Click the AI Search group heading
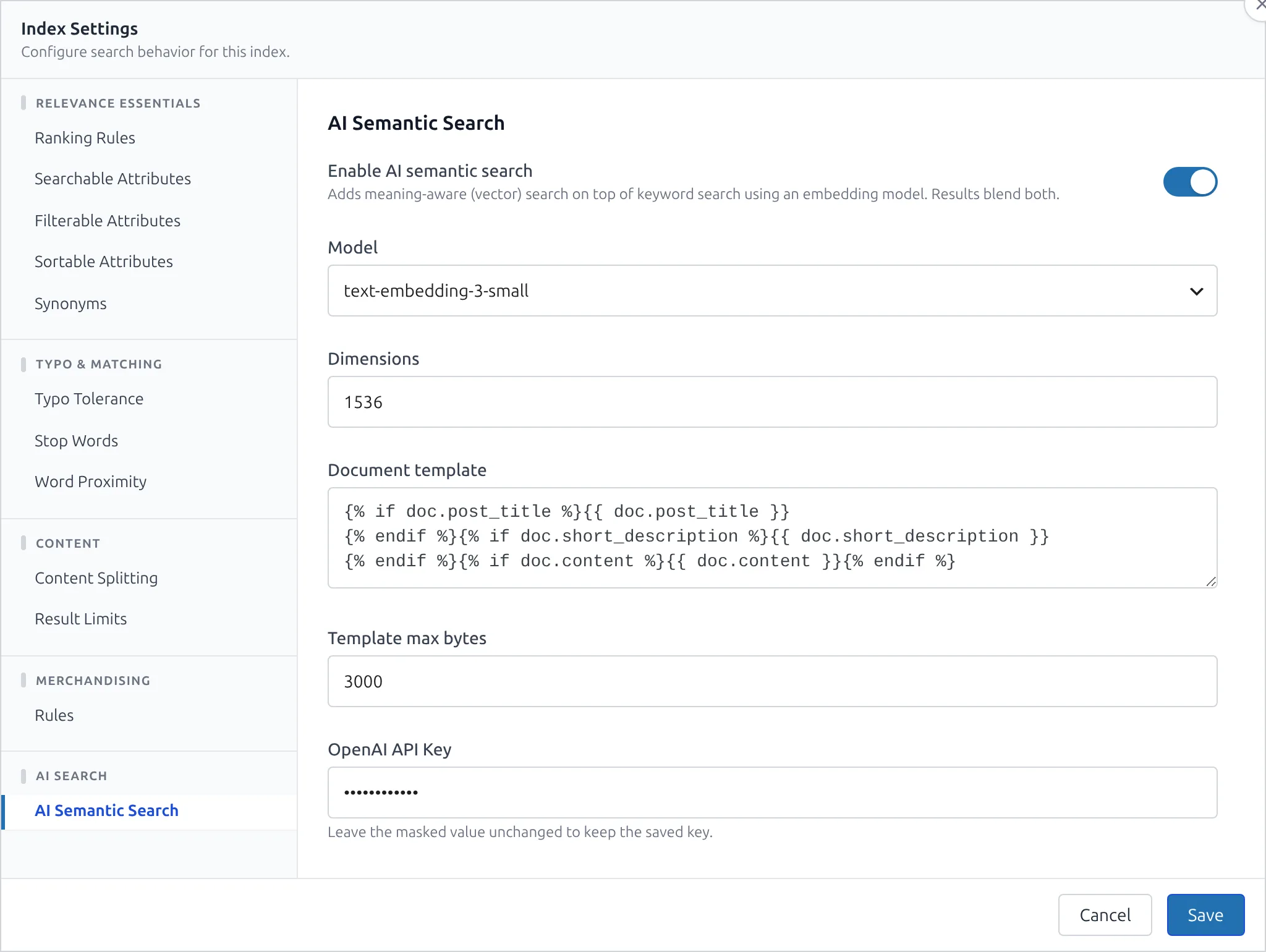The image size is (1266, 952). click(x=72, y=776)
